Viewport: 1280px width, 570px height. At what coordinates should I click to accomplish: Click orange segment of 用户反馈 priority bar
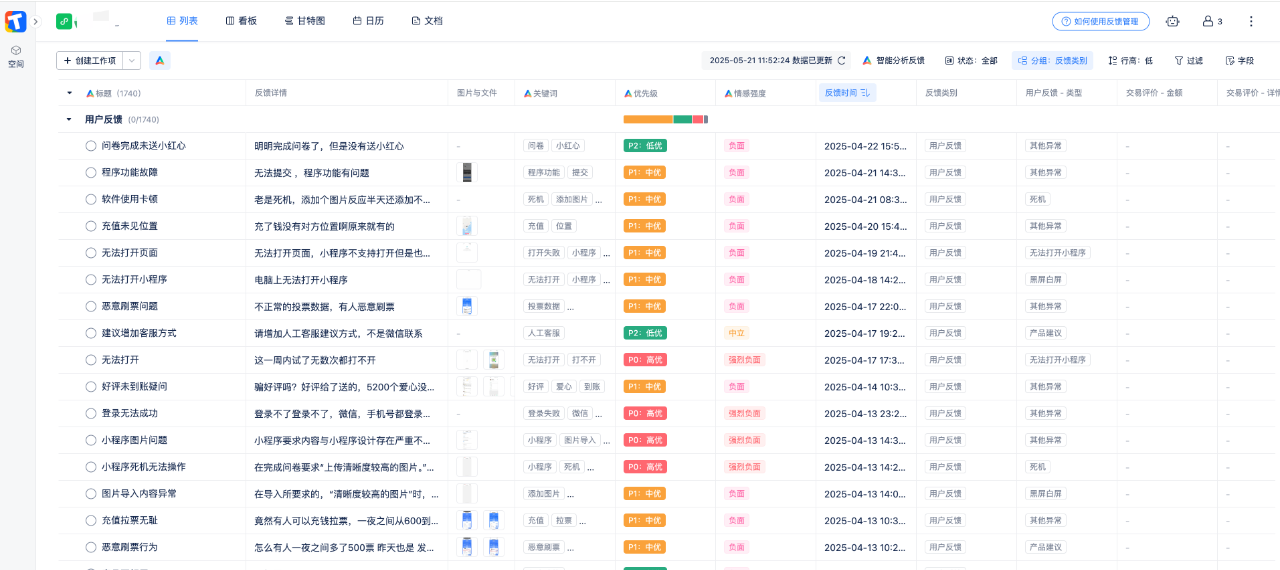648,120
